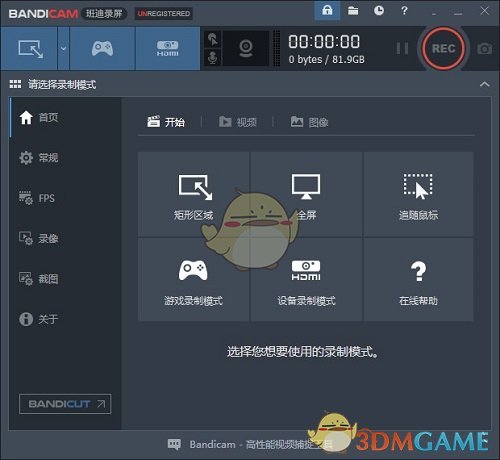Open the output folder icon
This screenshot has width=500, height=460.
coord(353,11)
